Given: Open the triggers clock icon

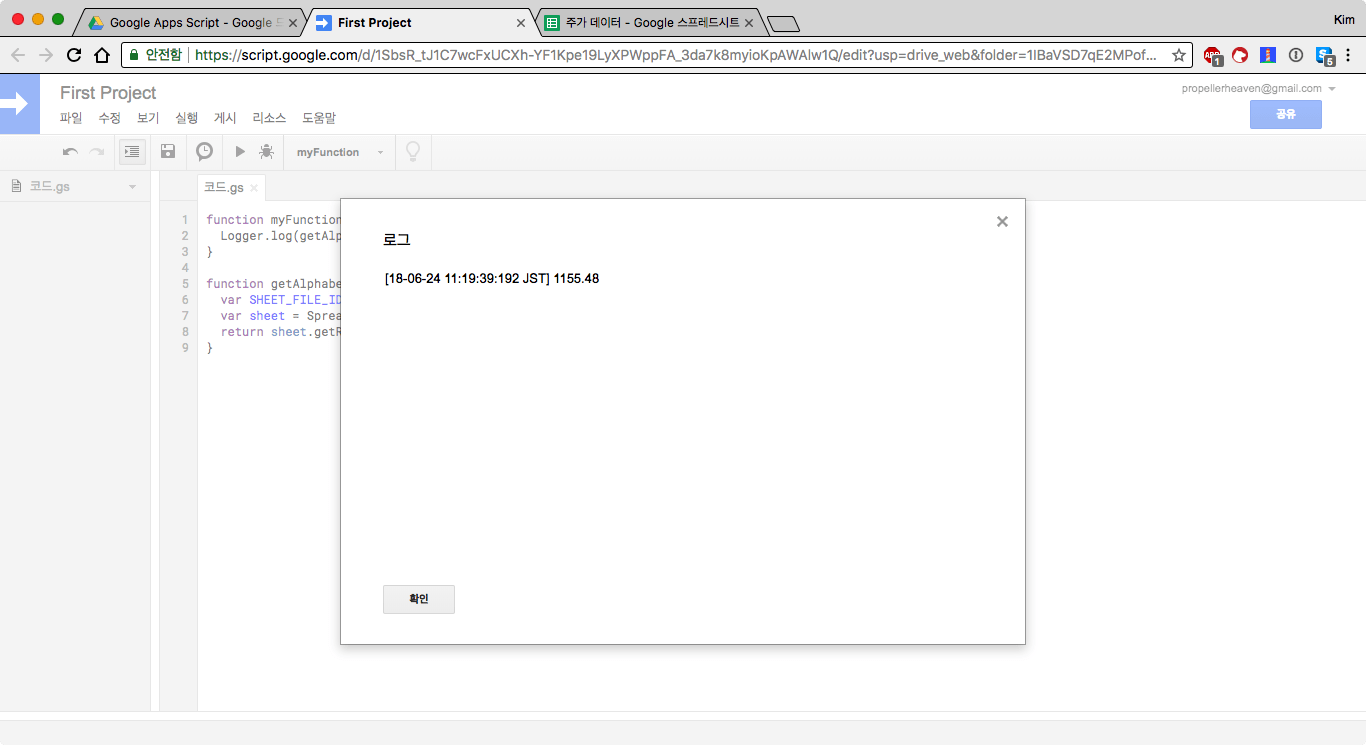Looking at the screenshot, I should point(204,152).
